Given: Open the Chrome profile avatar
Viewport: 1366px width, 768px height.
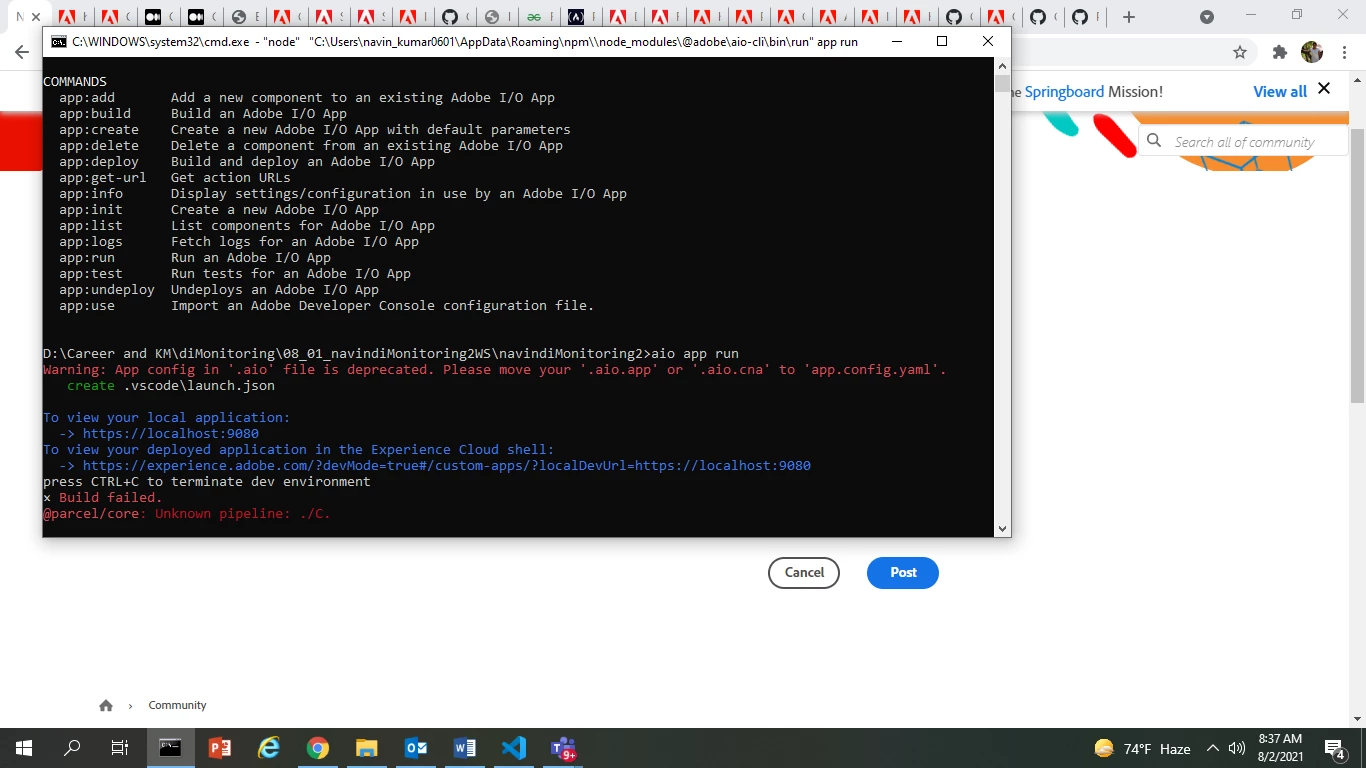Looking at the screenshot, I should click(1311, 52).
